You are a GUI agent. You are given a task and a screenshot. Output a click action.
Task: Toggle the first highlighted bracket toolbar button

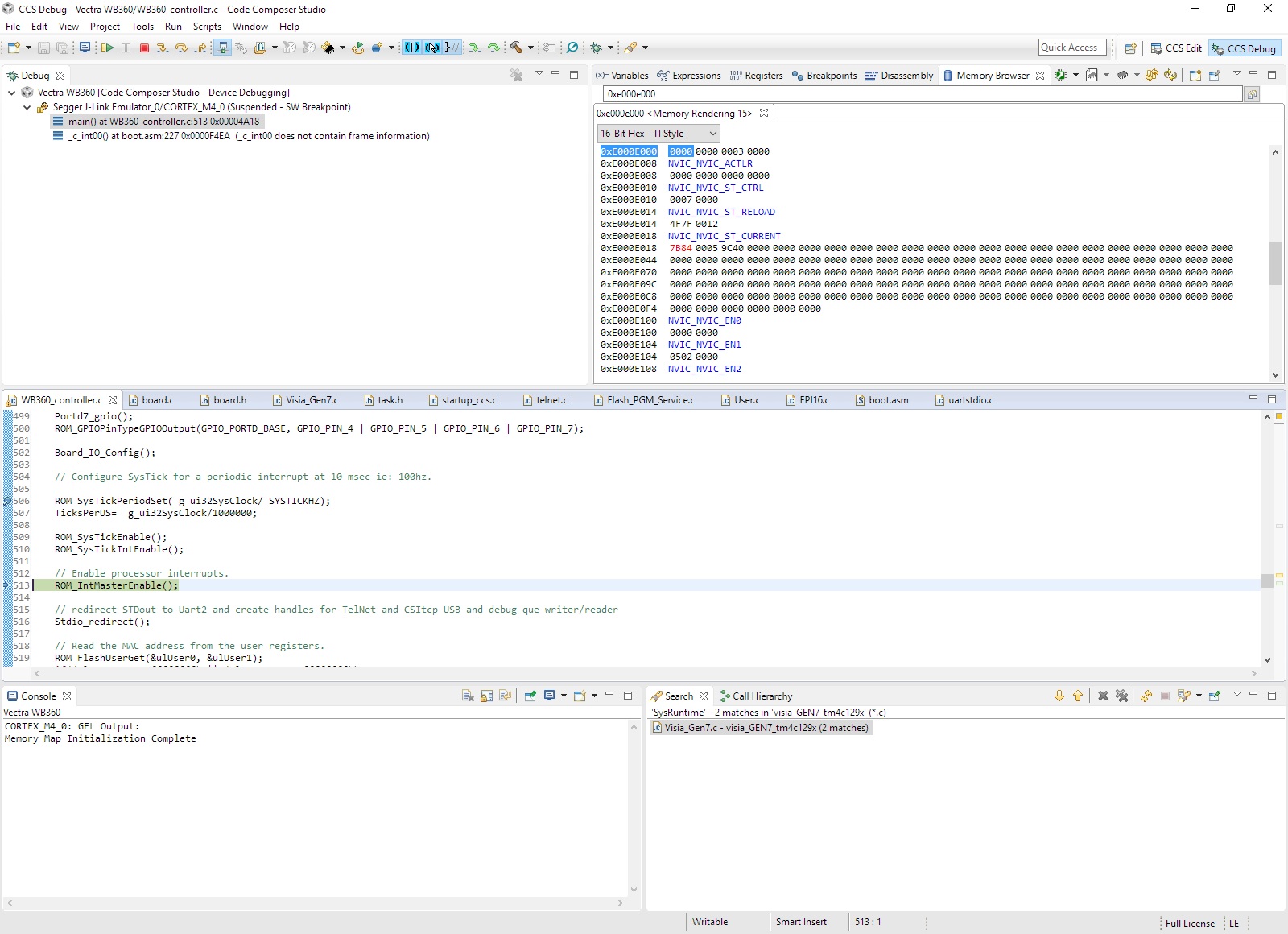coord(412,48)
